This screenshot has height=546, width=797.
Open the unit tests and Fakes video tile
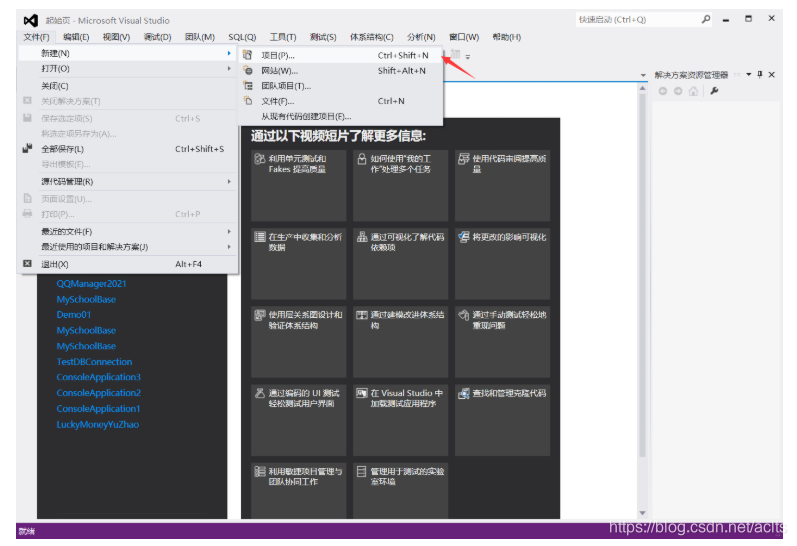[x=298, y=185]
